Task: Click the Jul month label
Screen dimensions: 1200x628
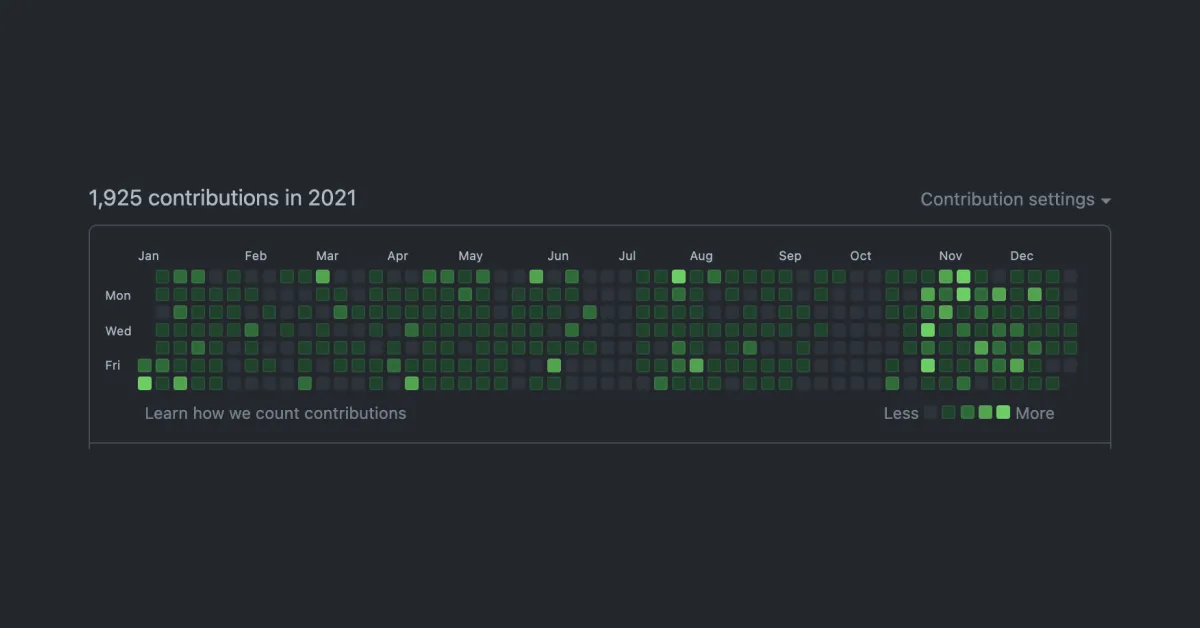Action: pos(627,256)
